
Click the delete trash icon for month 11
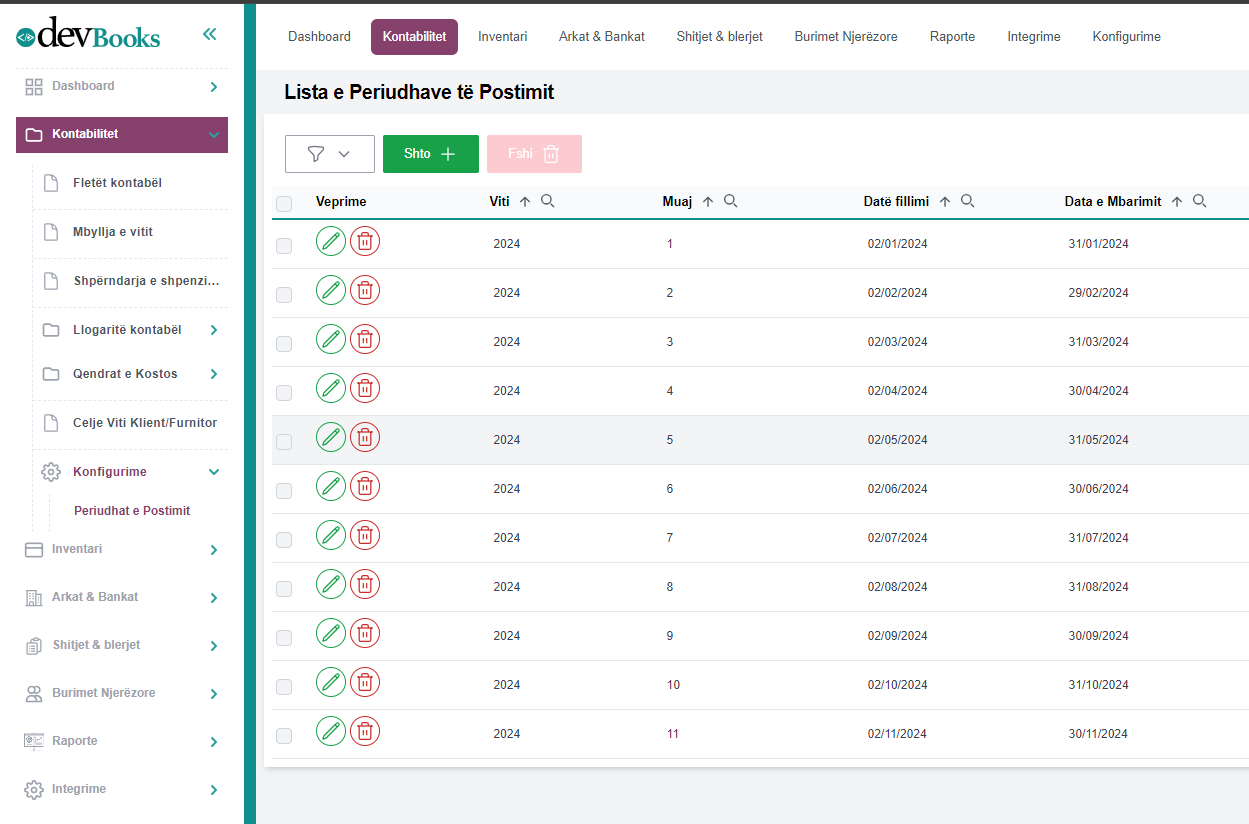[365, 731]
